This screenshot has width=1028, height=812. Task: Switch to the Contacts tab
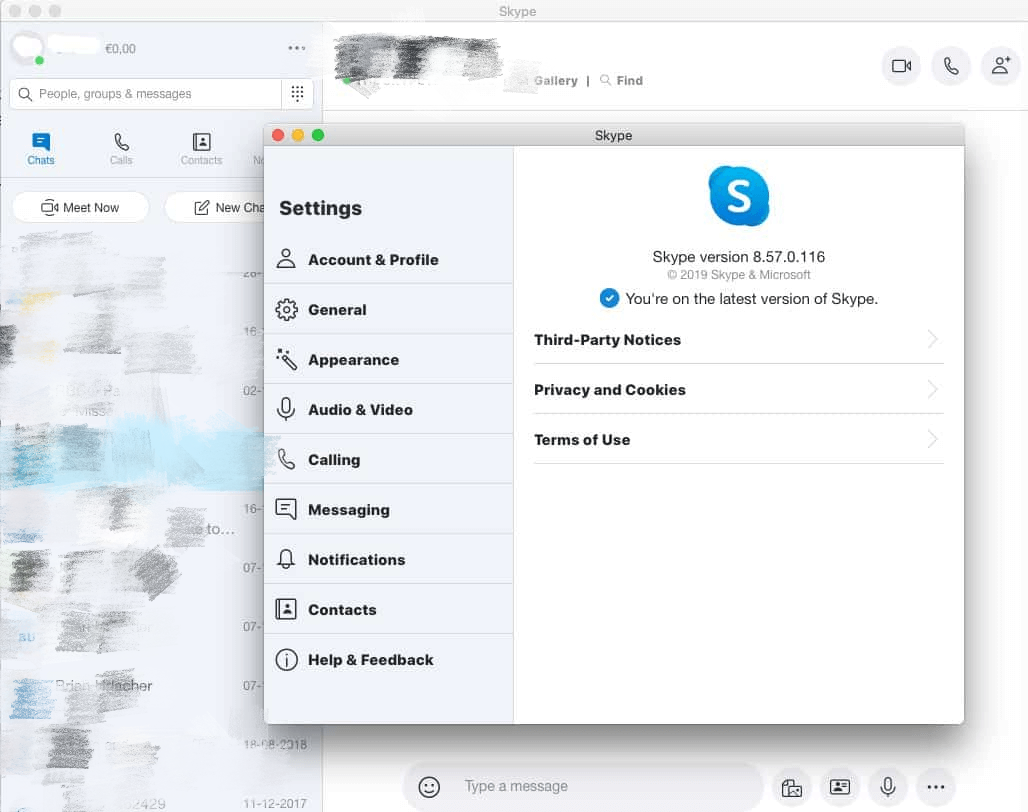coord(201,149)
